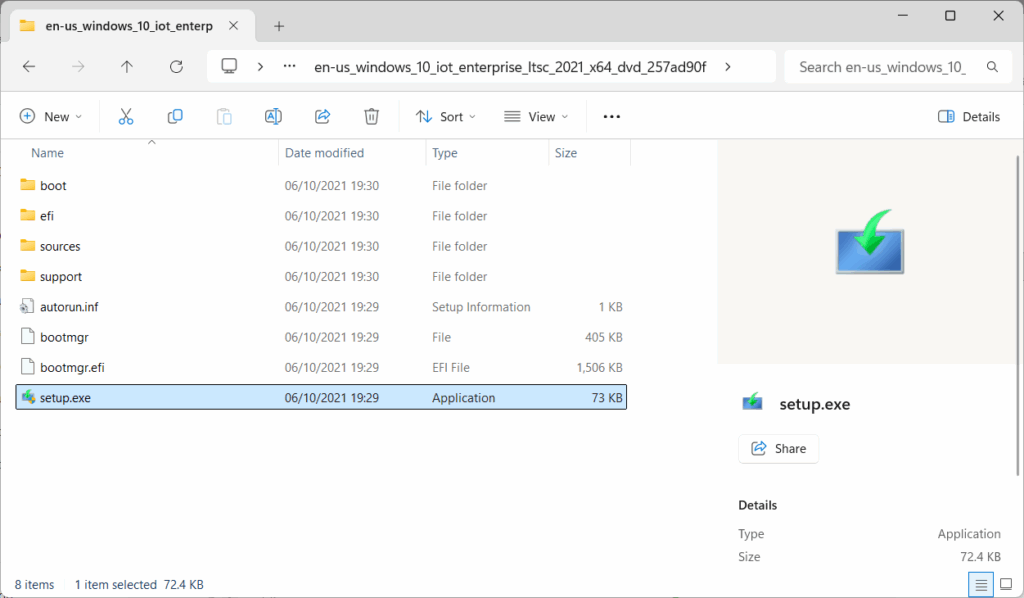Click the Rename icon in toolbar
The image size is (1024, 598).
(x=273, y=117)
